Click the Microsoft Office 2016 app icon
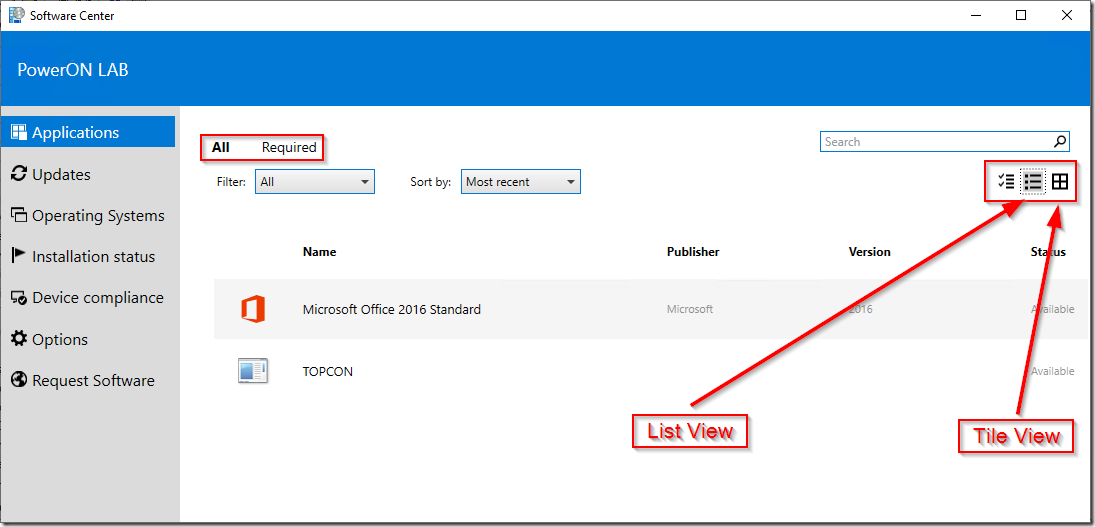This screenshot has height=527, width=1095. point(253,309)
